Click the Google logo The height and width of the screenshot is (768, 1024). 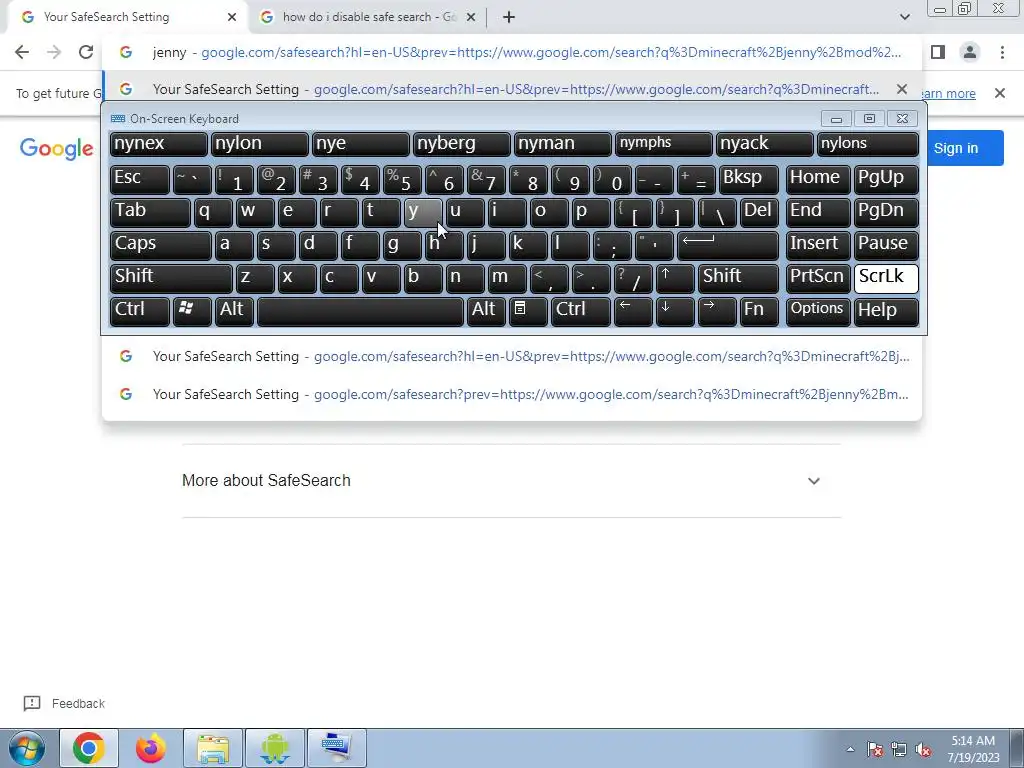tap(56, 148)
